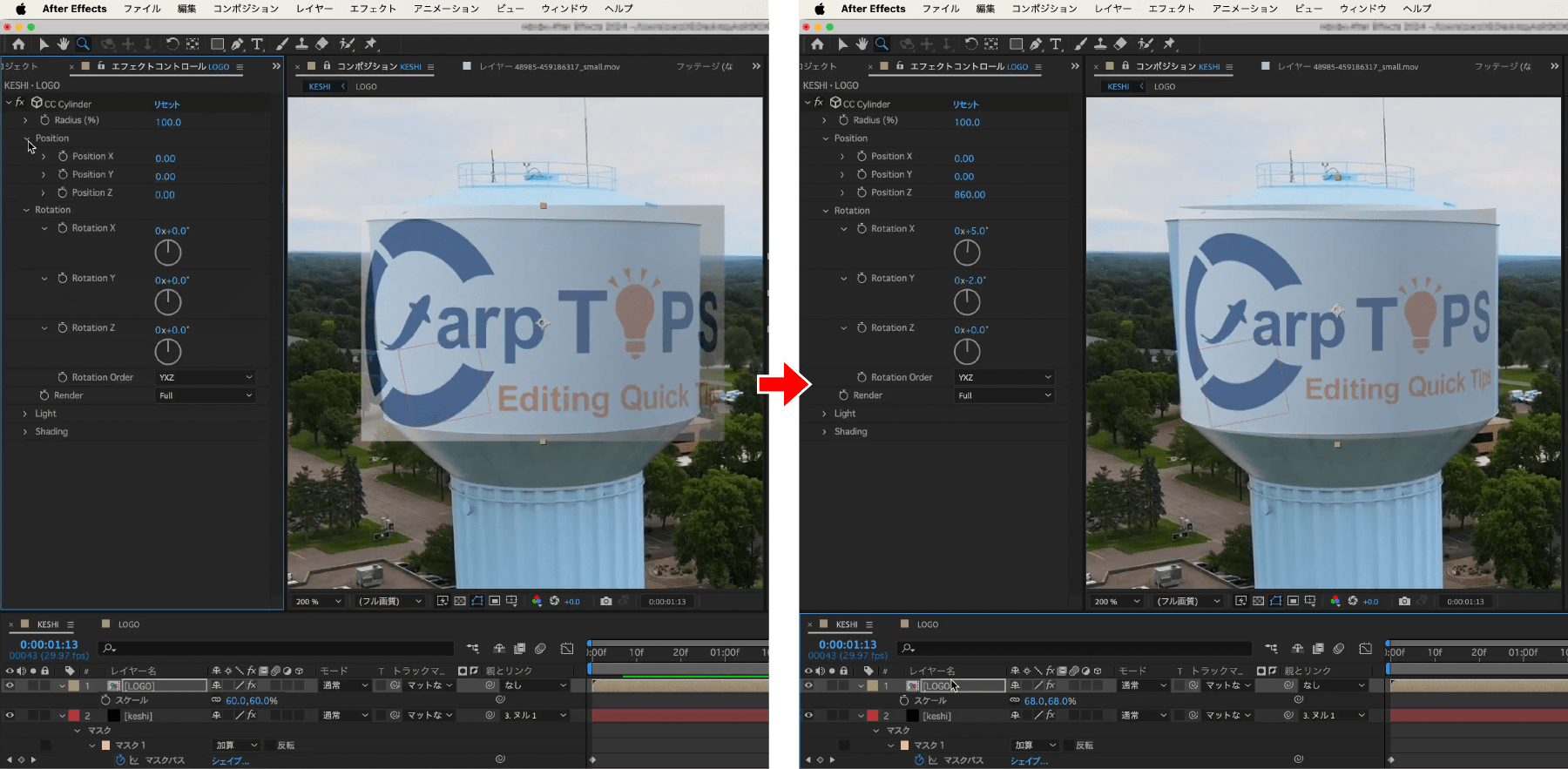Open the レイヤー menu in right menu bar
This screenshot has height=769, width=1568.
[x=1112, y=9]
